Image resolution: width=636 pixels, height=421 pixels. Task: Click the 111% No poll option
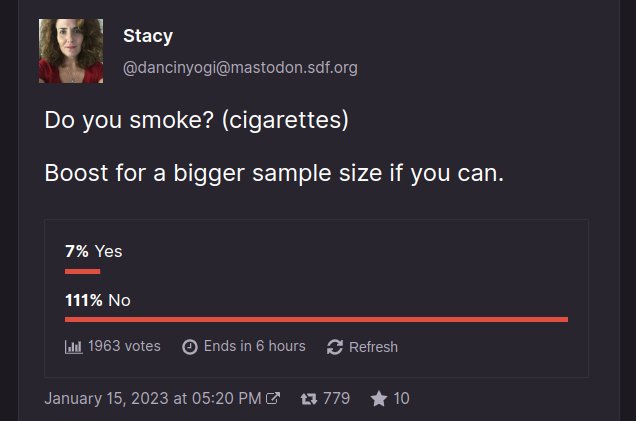98,301
